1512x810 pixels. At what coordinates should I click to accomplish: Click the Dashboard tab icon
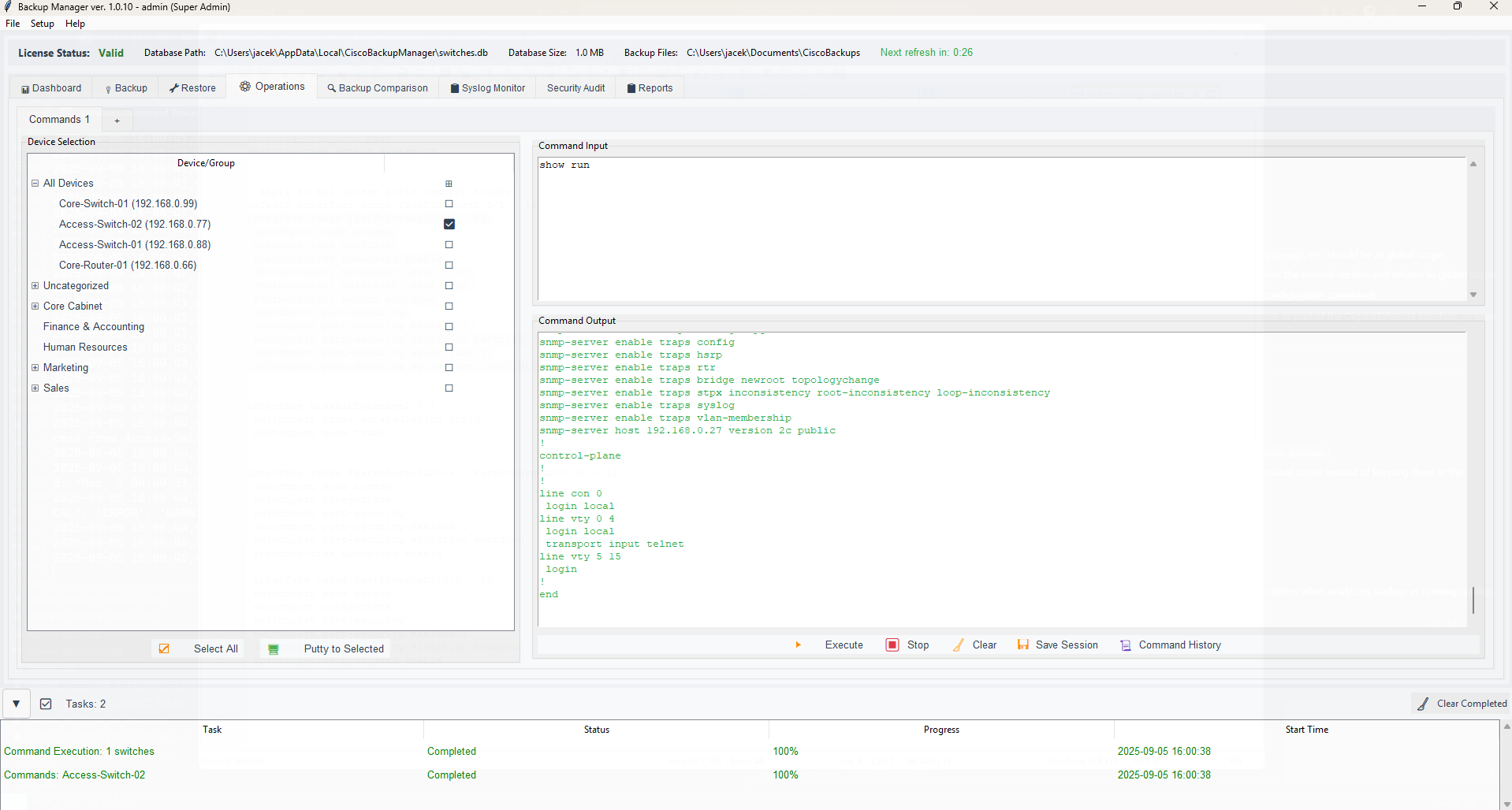pos(25,89)
